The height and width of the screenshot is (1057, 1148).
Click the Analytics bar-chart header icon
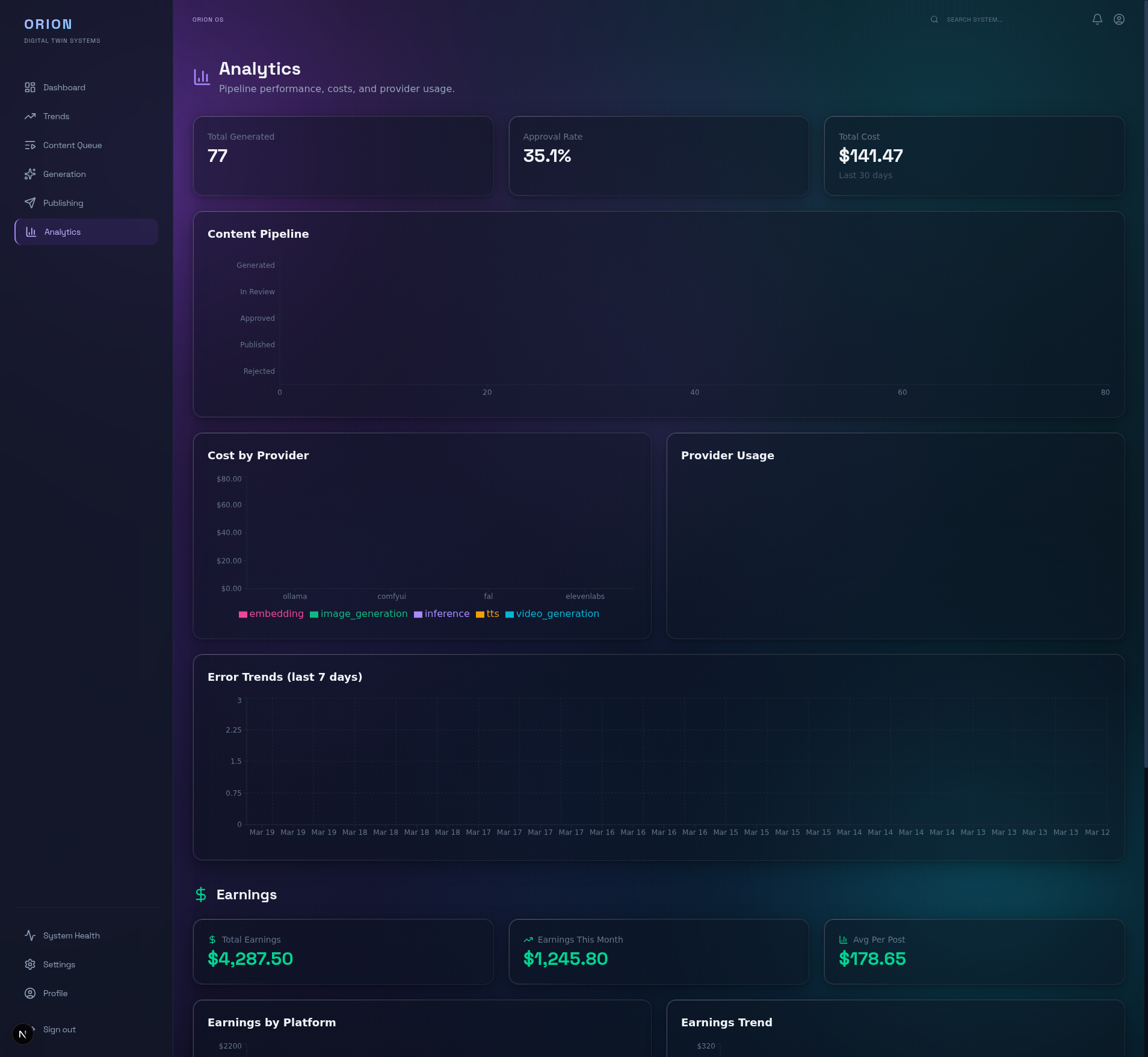(x=202, y=76)
